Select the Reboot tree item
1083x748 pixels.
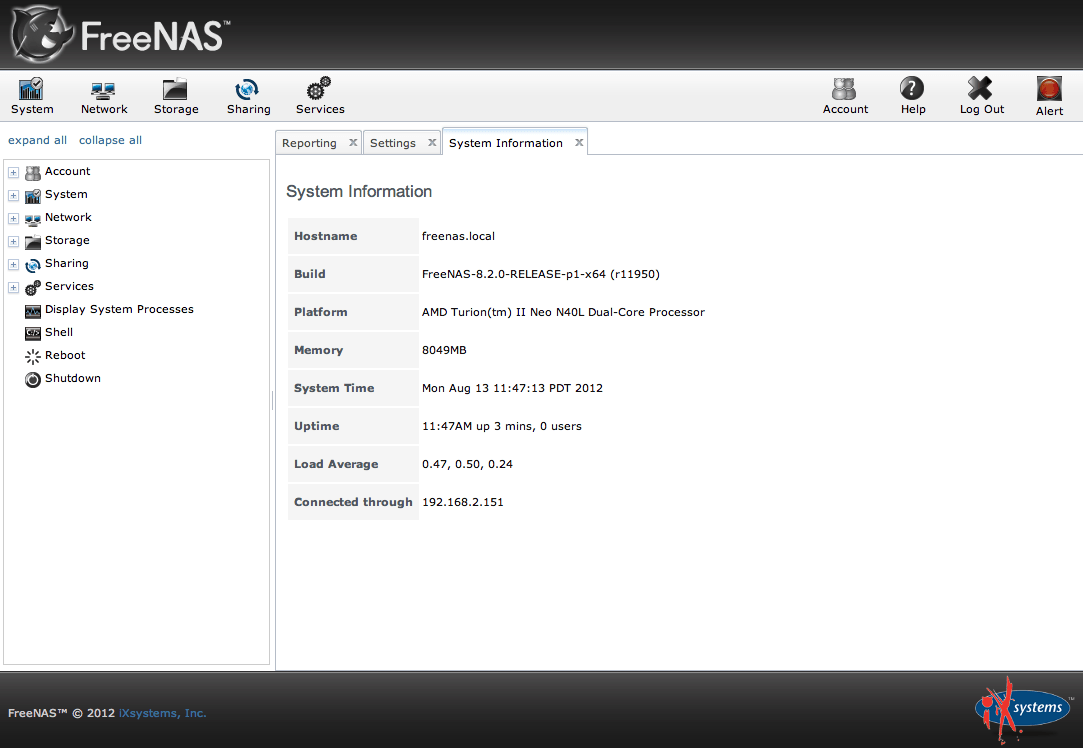(65, 355)
